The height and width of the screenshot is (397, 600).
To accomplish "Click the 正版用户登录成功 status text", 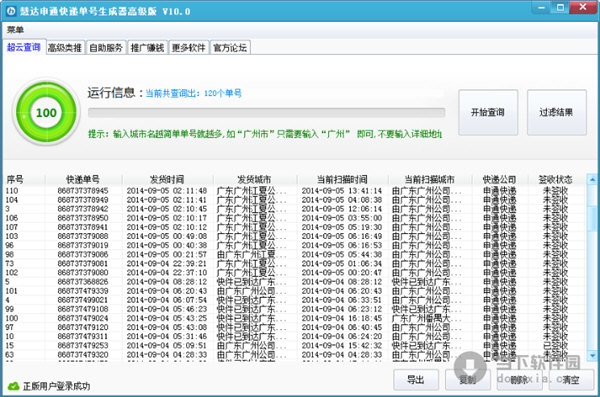I will click(x=56, y=386).
